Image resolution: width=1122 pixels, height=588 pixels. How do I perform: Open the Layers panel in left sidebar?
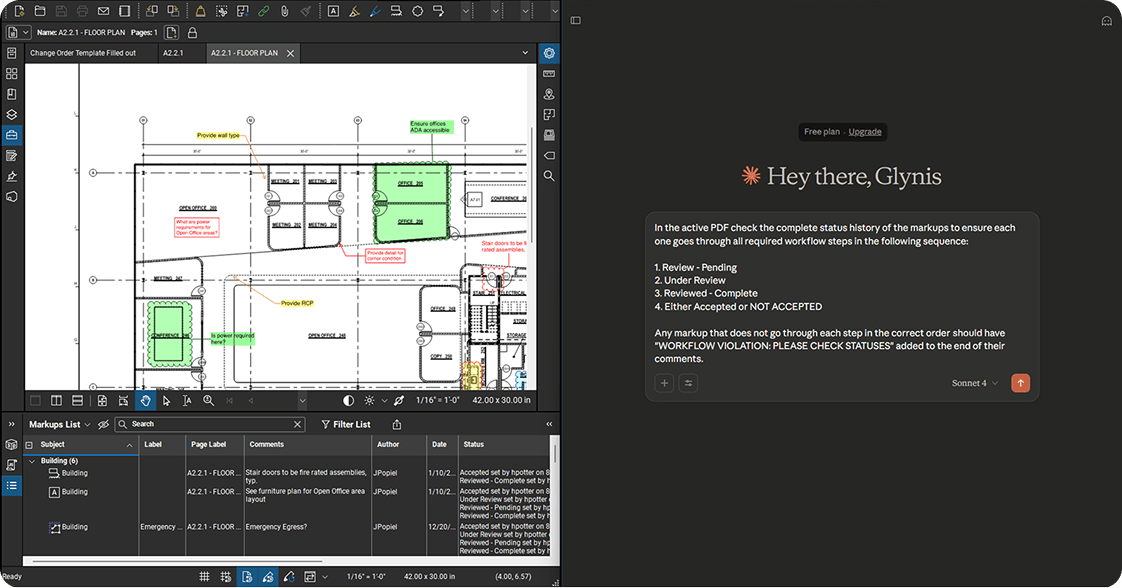[x=11, y=114]
